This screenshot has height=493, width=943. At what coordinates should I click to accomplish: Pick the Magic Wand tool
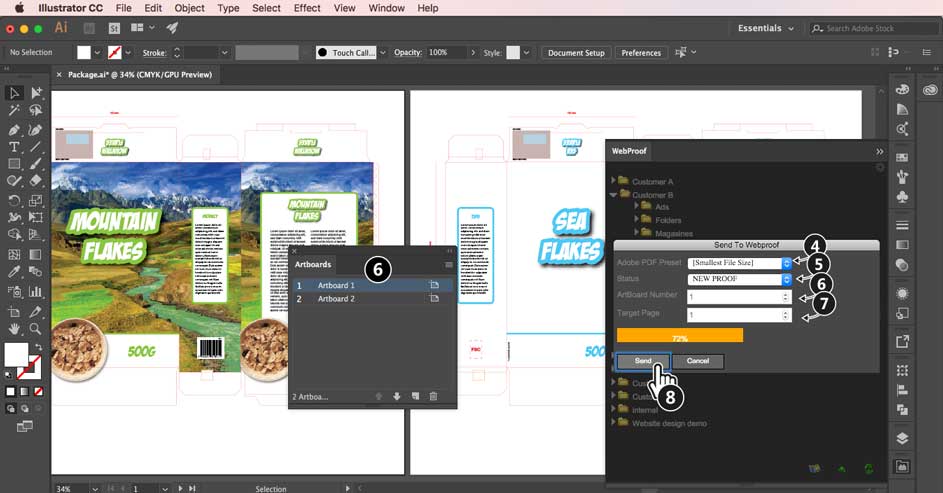point(14,111)
